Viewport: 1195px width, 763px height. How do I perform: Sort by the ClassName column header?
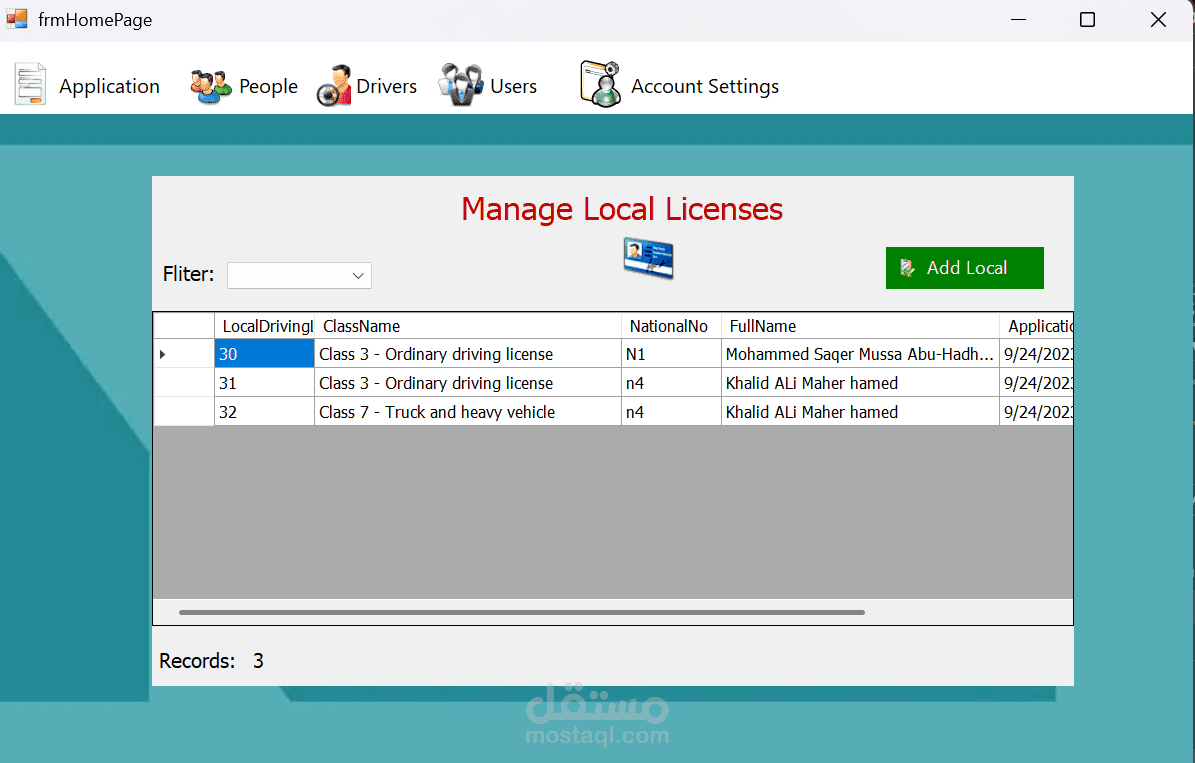point(467,326)
